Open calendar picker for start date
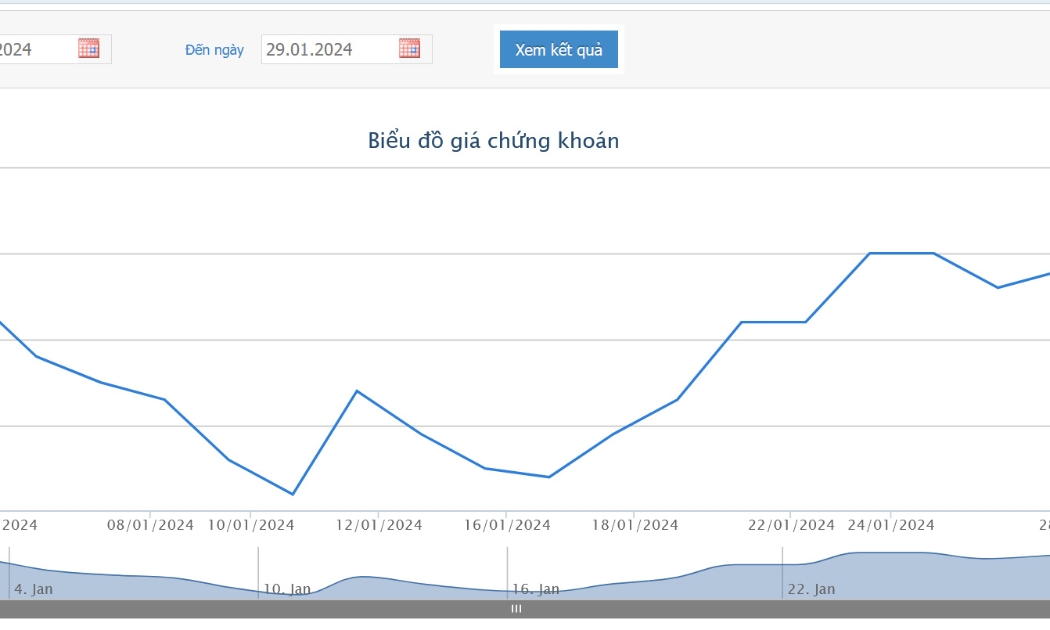 (x=88, y=48)
